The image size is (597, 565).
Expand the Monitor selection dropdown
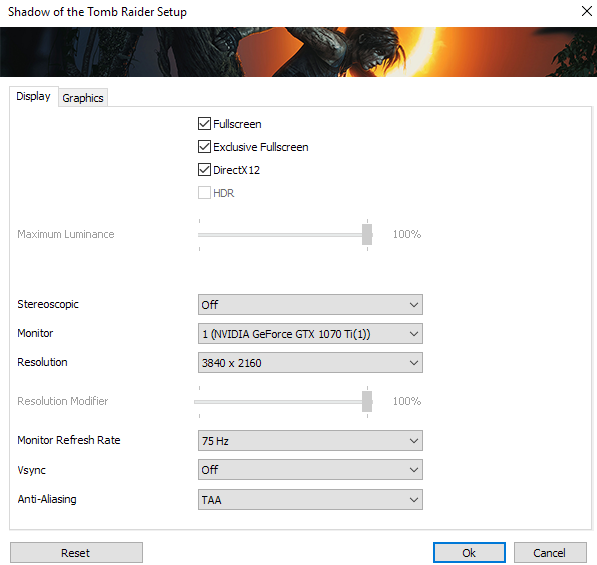[310, 334]
